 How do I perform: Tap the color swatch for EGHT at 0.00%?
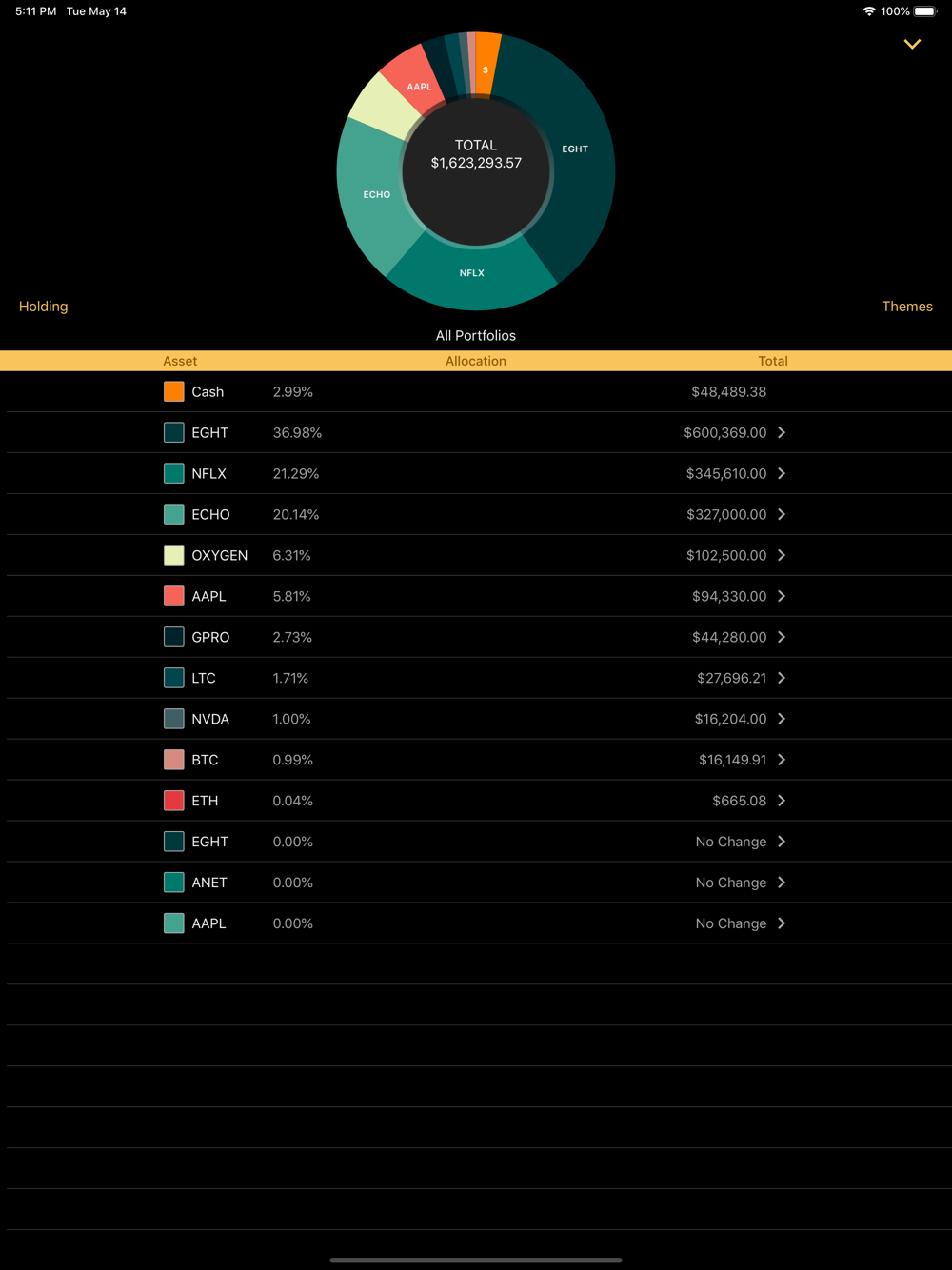pos(174,842)
